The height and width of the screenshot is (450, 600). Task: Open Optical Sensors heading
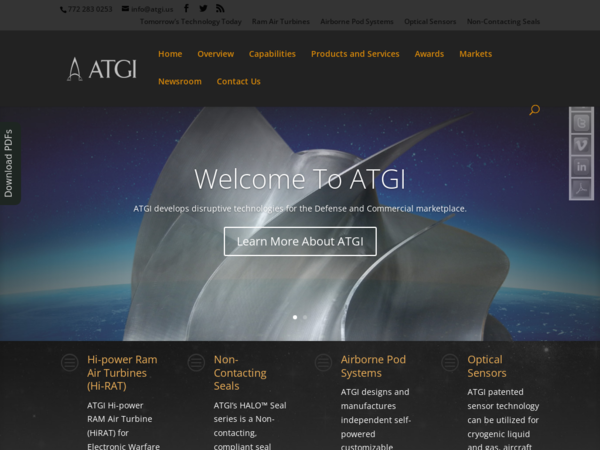point(487,366)
